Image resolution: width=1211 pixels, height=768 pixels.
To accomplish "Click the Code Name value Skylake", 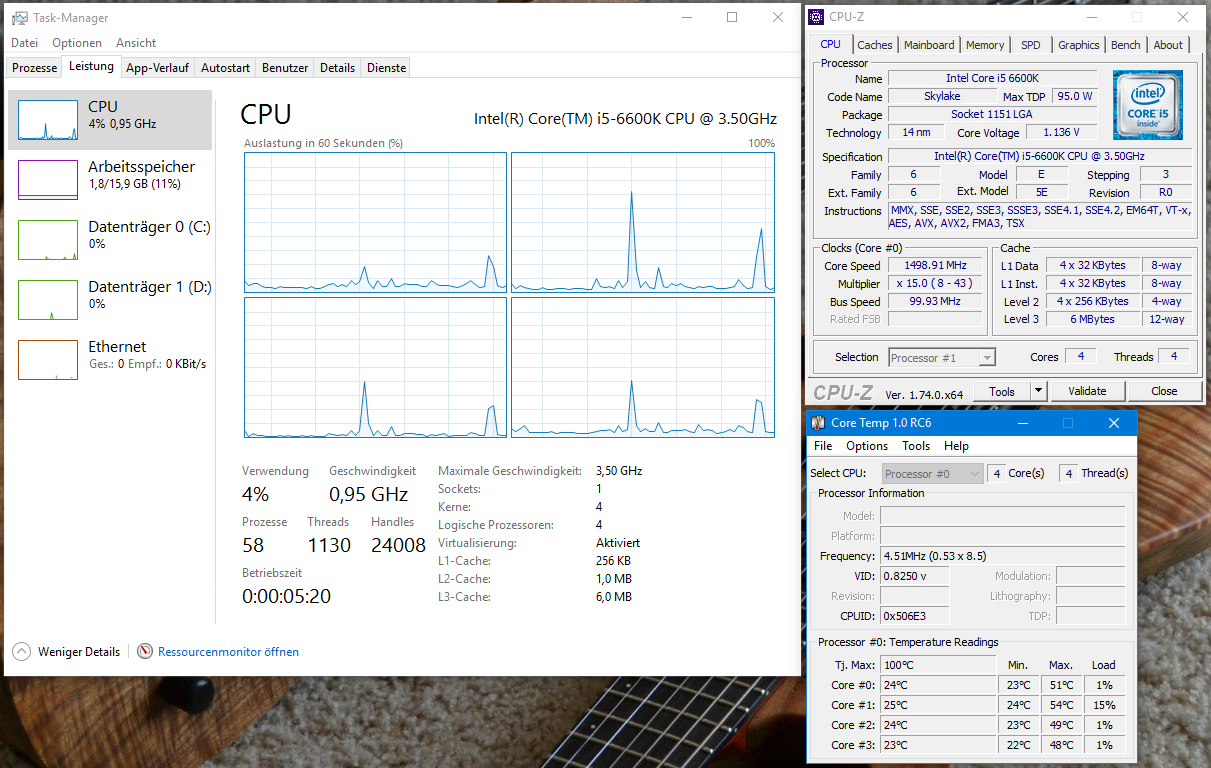I will coord(942,96).
